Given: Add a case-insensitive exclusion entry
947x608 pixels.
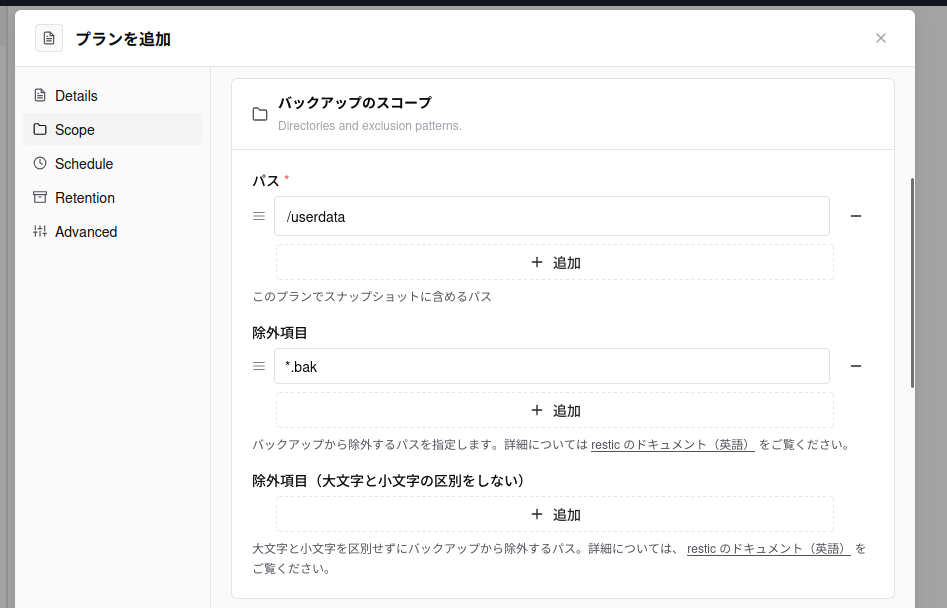Looking at the screenshot, I should click(x=554, y=514).
